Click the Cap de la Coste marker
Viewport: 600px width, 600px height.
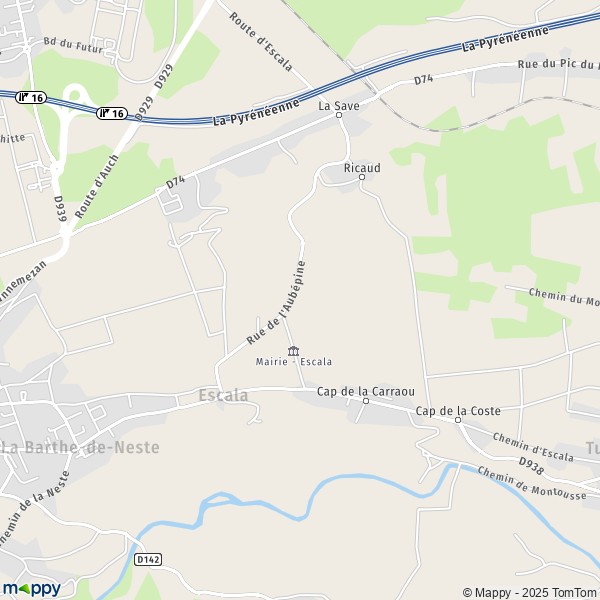point(458,420)
